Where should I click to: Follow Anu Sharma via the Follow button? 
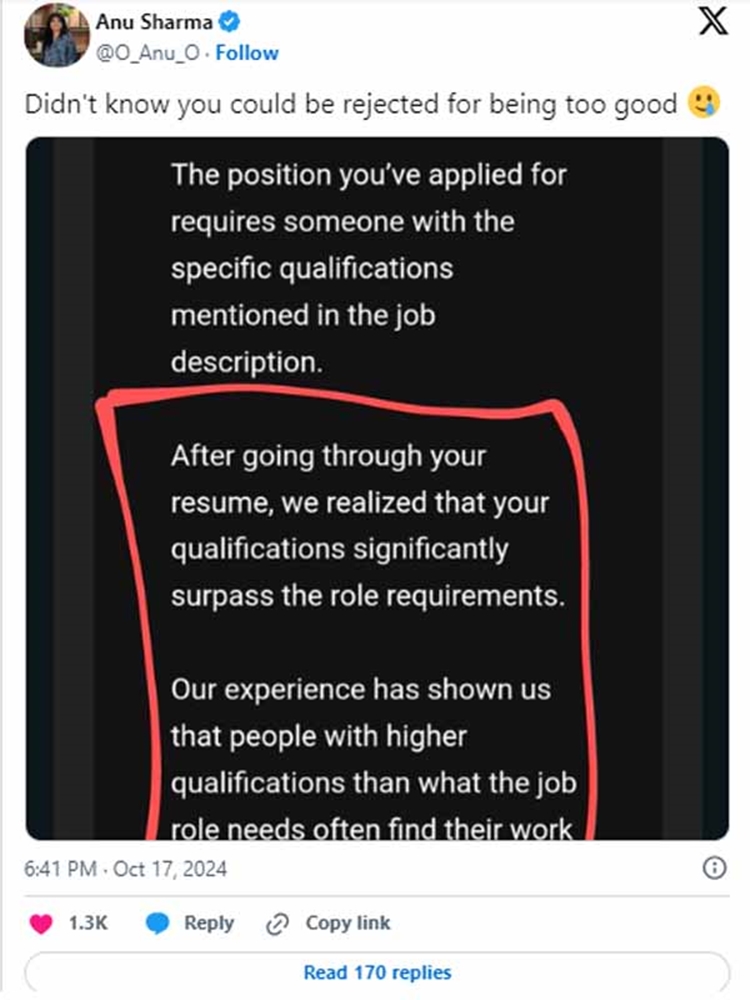pyautogui.click(x=246, y=52)
